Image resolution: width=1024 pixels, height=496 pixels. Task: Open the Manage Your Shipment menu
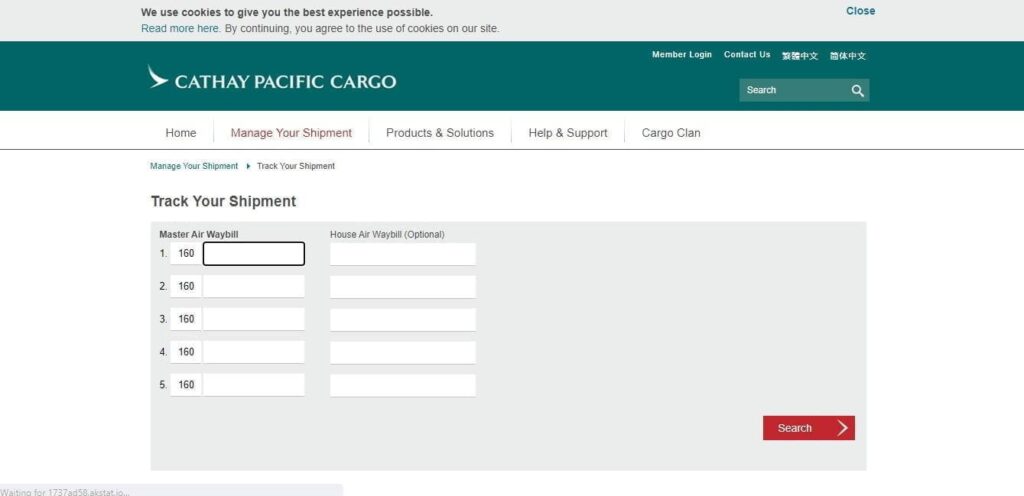[291, 133]
